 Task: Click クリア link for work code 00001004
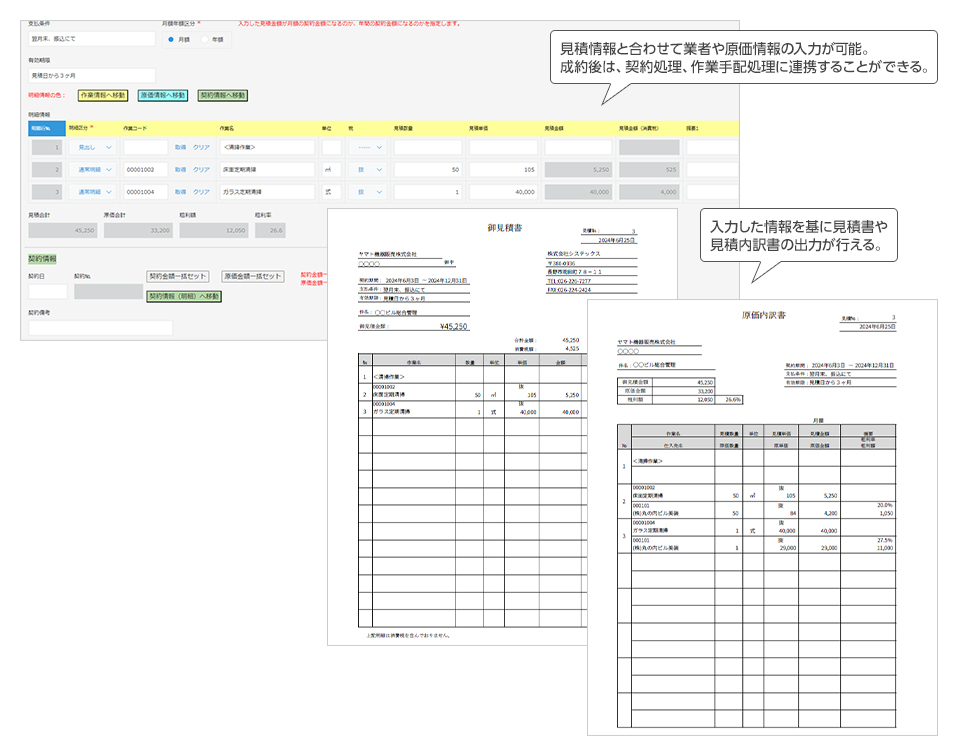click(x=201, y=191)
